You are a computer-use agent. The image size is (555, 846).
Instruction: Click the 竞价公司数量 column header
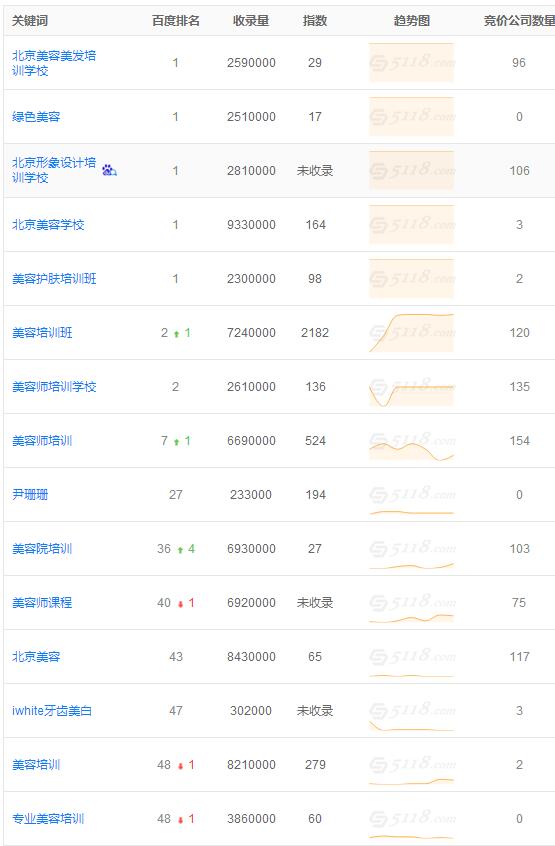click(x=519, y=21)
